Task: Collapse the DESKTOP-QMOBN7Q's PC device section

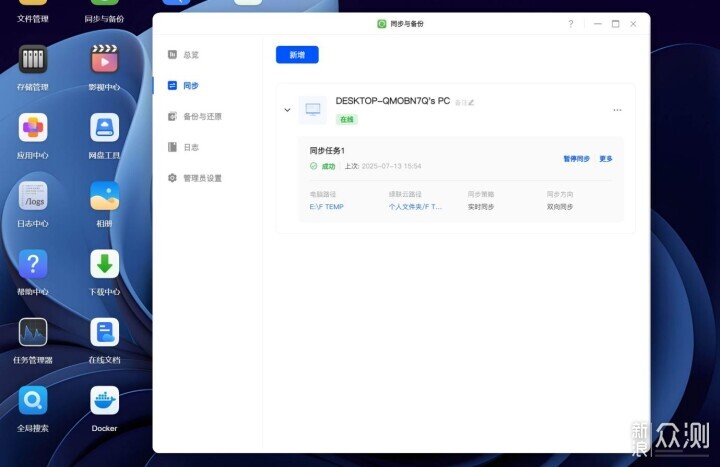Action: tap(287, 110)
